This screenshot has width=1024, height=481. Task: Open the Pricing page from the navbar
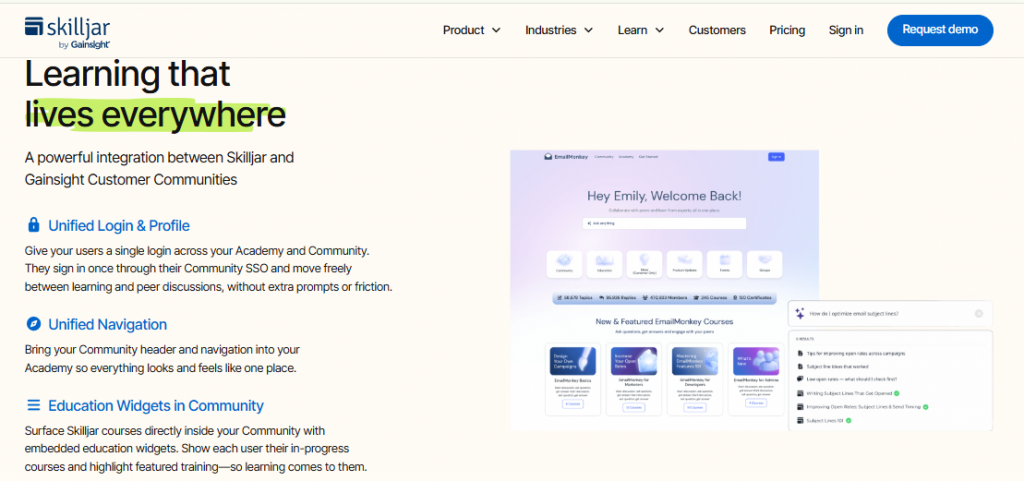pos(787,30)
